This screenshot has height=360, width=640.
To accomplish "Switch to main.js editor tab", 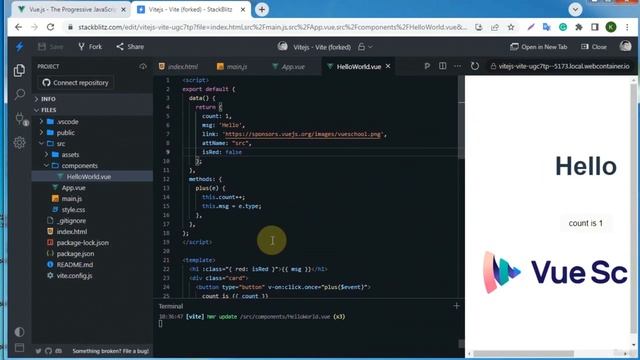I will 232,67.
